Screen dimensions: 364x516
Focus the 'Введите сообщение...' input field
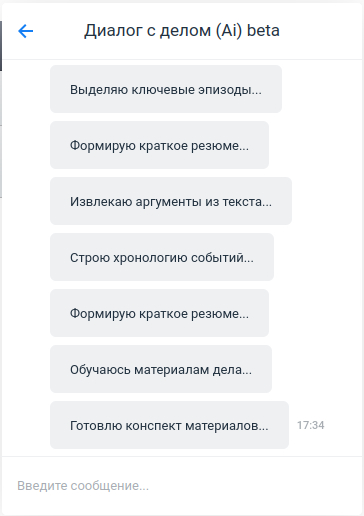[182, 486]
